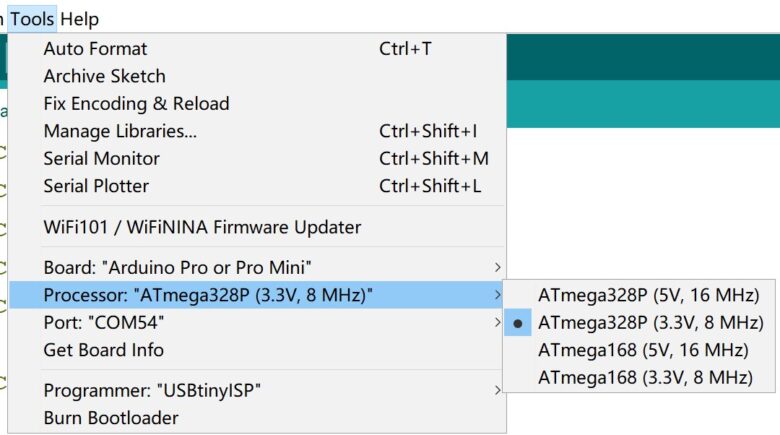Click the selected processor bullet marker
780x435 pixels.
pyautogui.click(x=518, y=324)
